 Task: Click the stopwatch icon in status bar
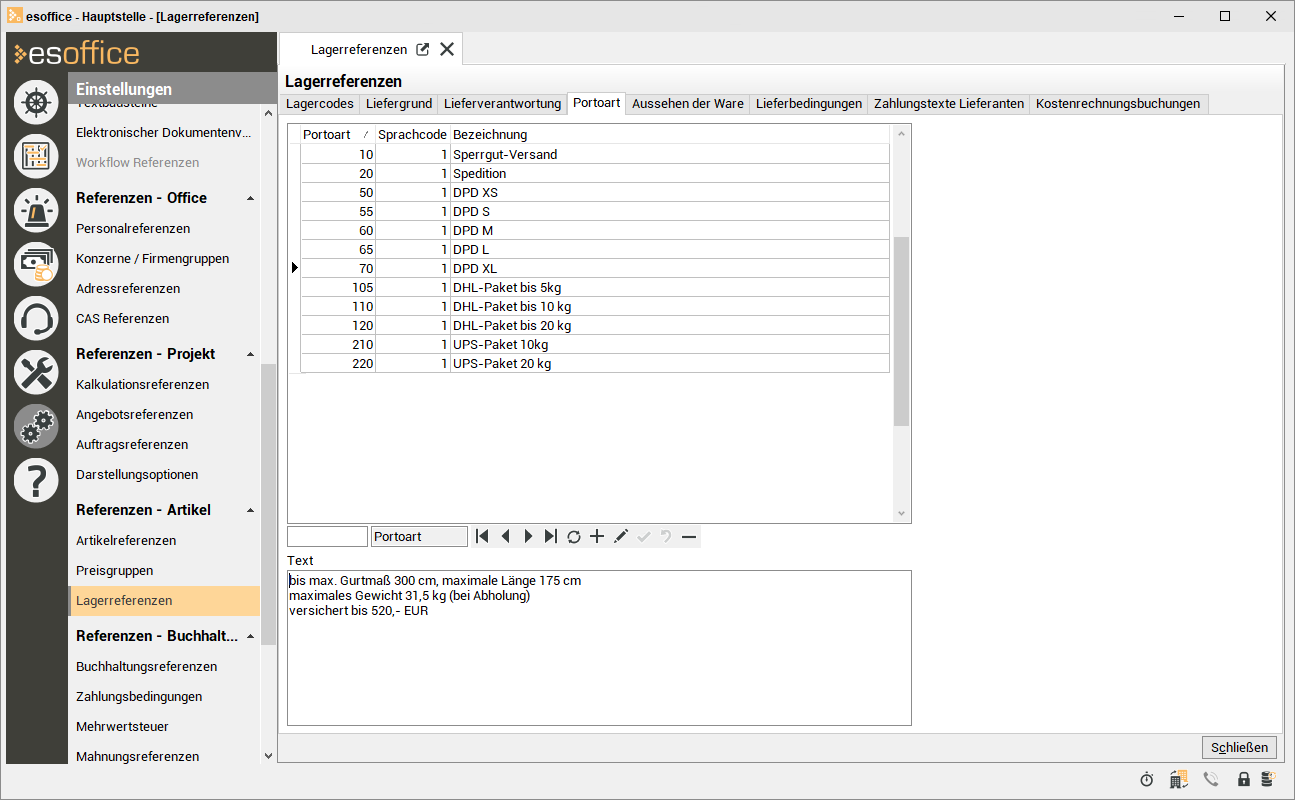tap(1147, 779)
